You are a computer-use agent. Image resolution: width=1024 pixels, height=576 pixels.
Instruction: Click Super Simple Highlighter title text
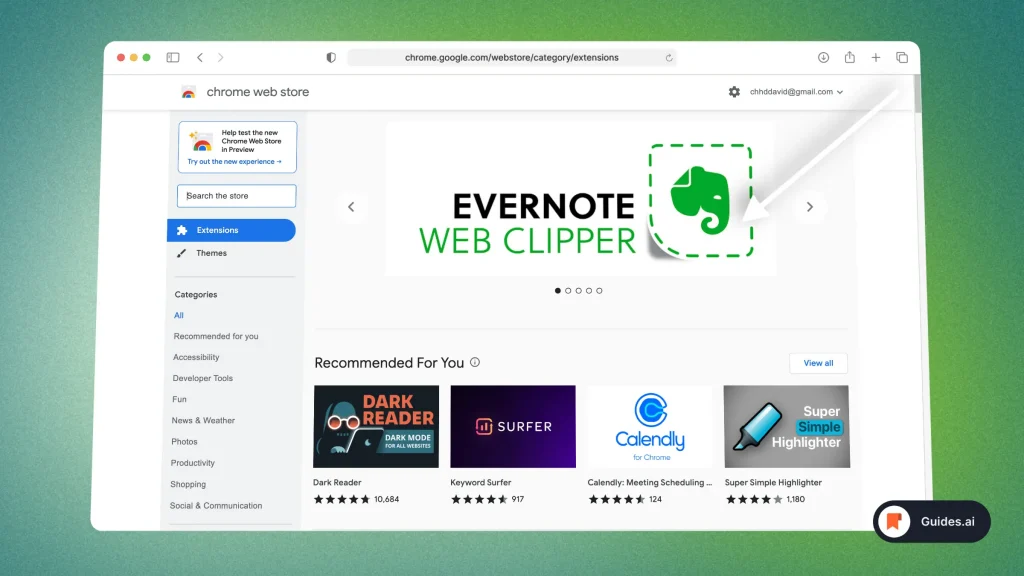point(773,483)
